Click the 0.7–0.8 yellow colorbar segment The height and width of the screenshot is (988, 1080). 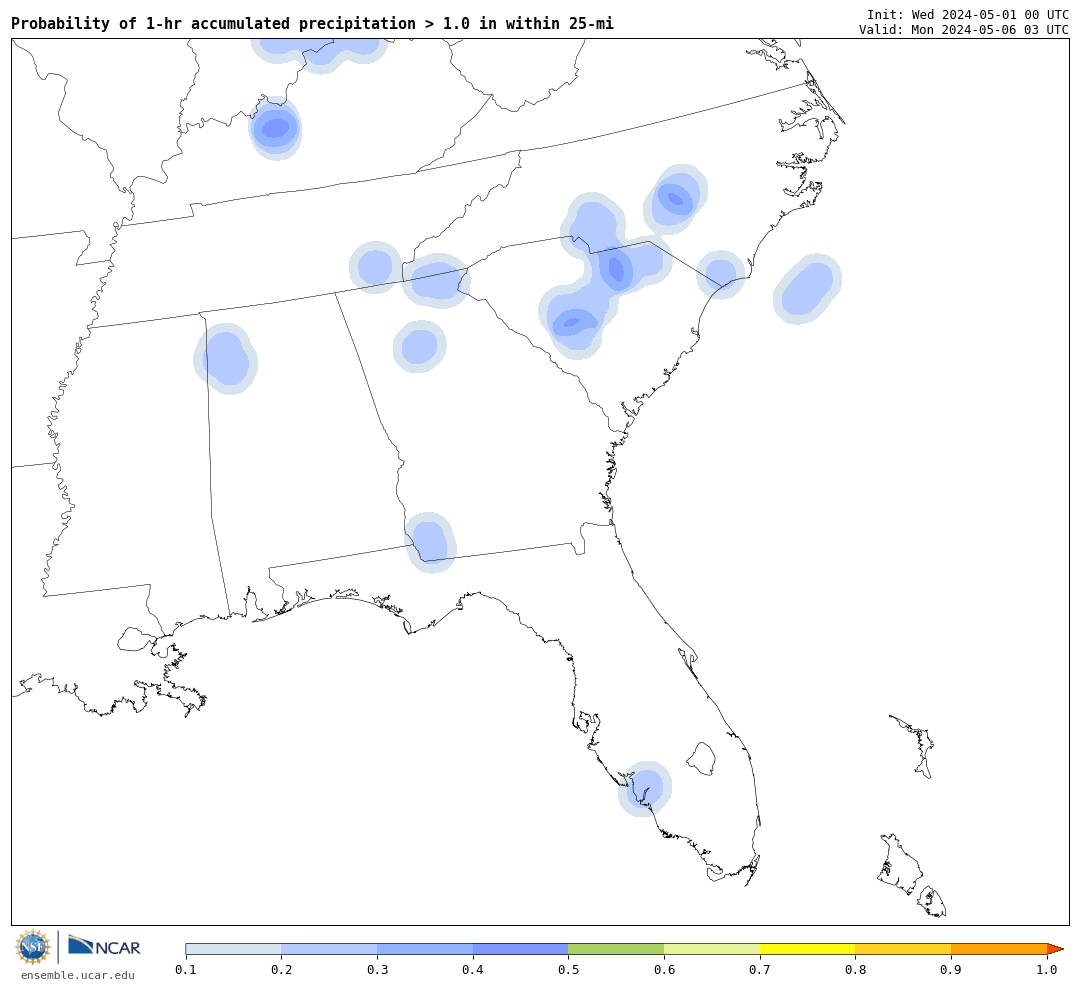pos(808,949)
